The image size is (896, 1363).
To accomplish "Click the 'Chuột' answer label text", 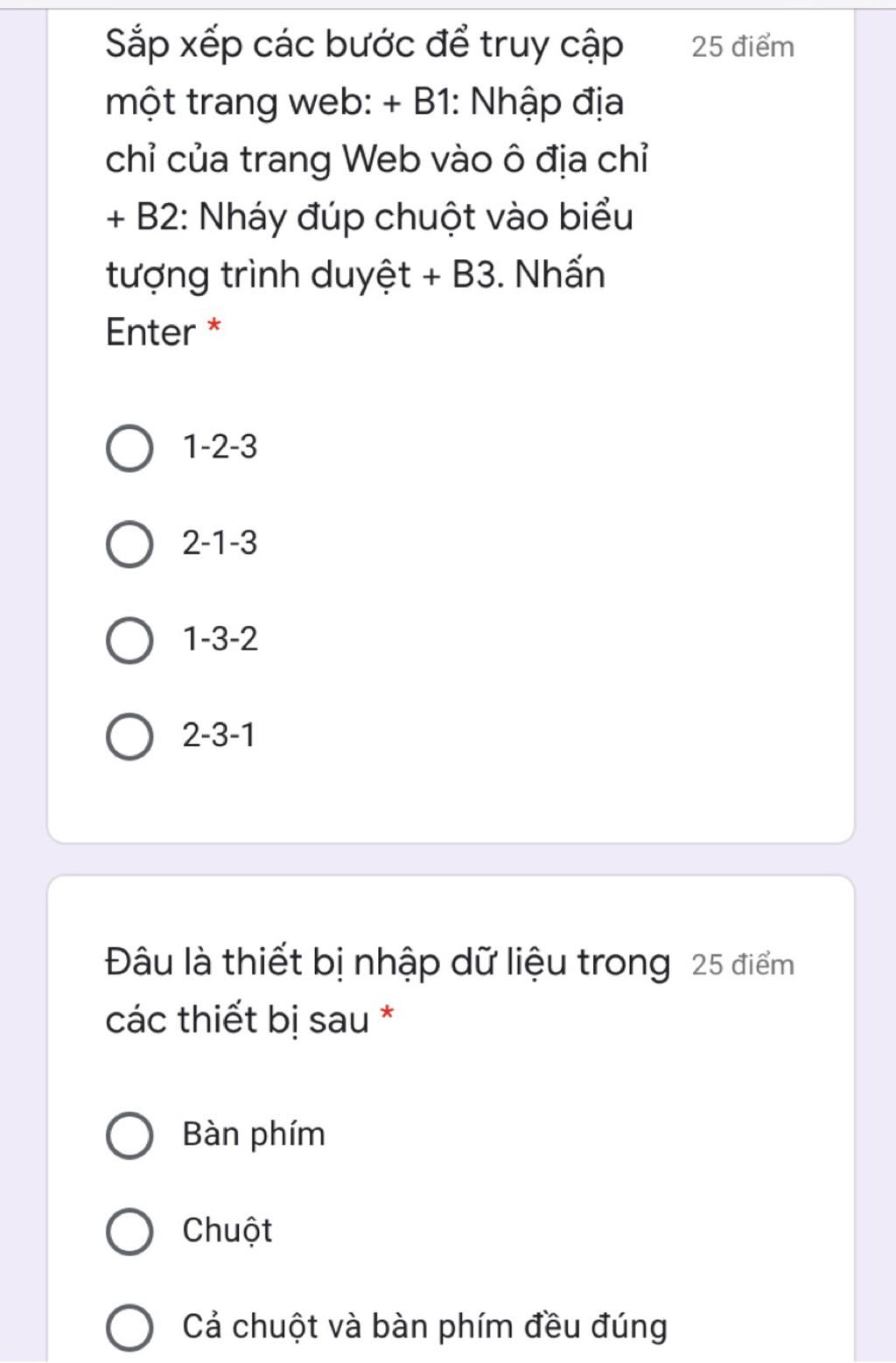I will point(227,1231).
